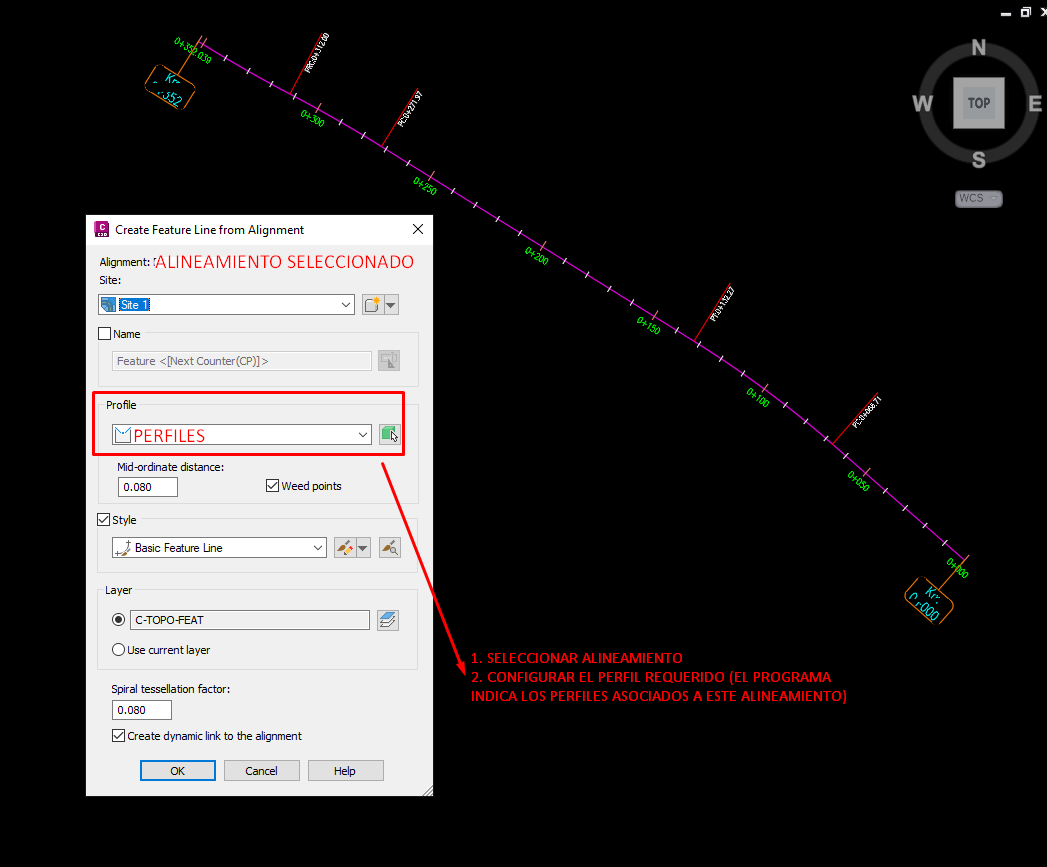Select Use current layer option

coord(118,649)
